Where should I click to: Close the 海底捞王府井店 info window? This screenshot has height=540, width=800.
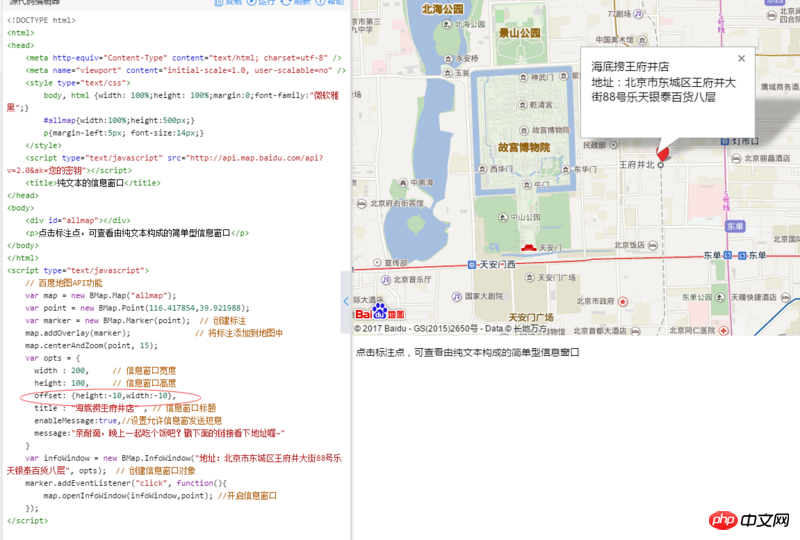(x=741, y=58)
